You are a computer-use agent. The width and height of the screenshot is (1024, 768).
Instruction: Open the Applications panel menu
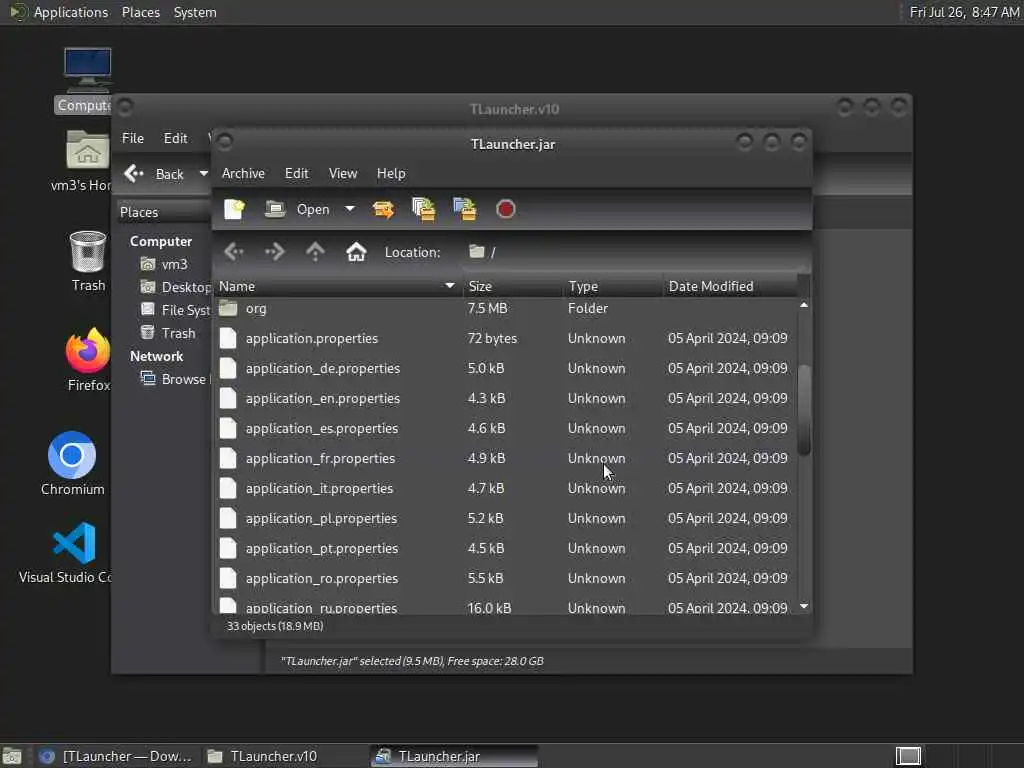click(x=60, y=12)
